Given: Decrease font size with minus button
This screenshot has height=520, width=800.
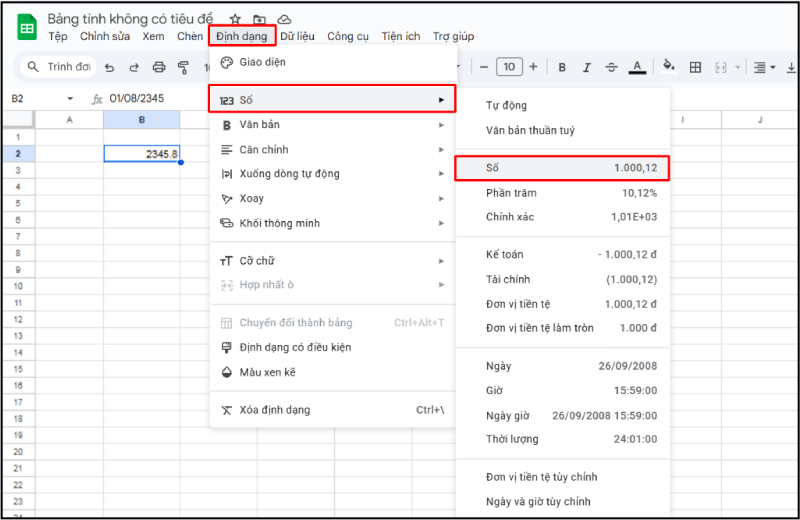Looking at the screenshot, I should (484, 67).
